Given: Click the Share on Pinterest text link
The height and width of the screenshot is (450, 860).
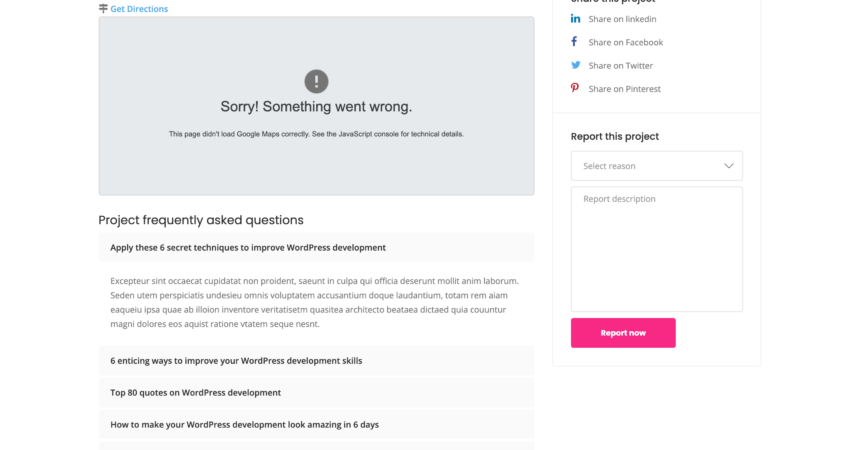Looking at the screenshot, I should coord(624,88).
